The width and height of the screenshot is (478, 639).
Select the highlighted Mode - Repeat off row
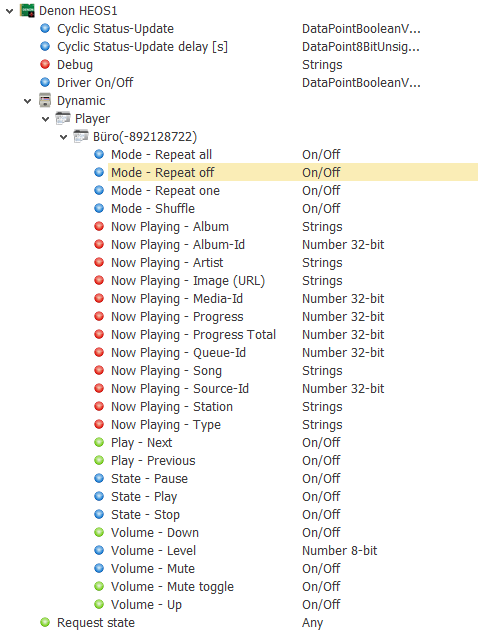[293, 172]
